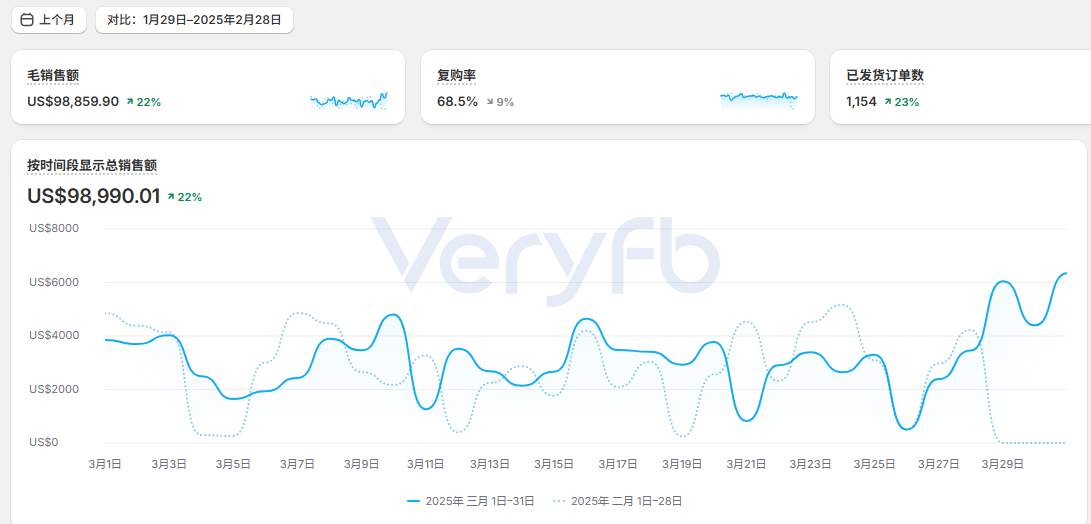
Task: Click the 1,154 shipped orders value
Action: click(x=861, y=102)
